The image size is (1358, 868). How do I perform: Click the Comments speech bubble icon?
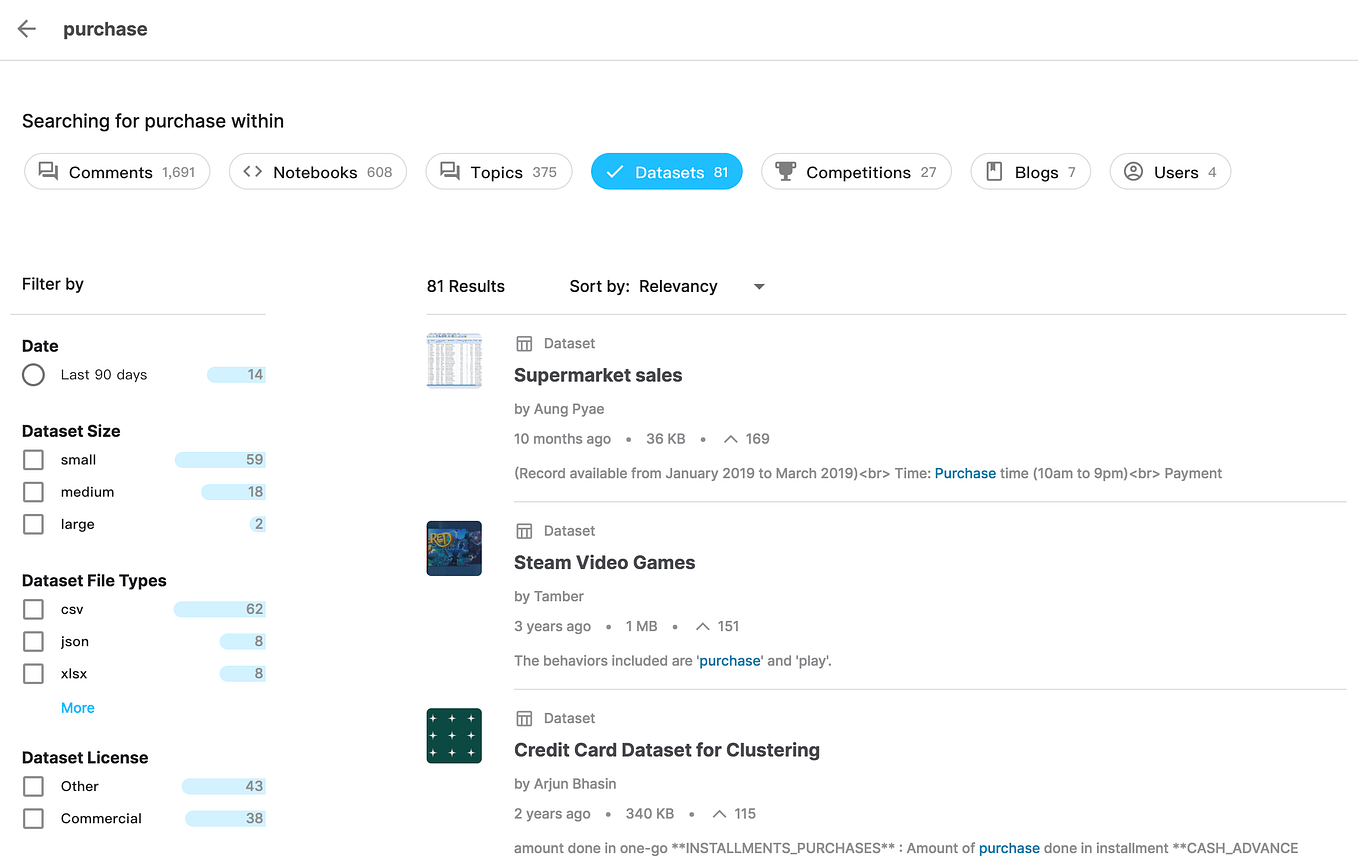(x=48, y=171)
